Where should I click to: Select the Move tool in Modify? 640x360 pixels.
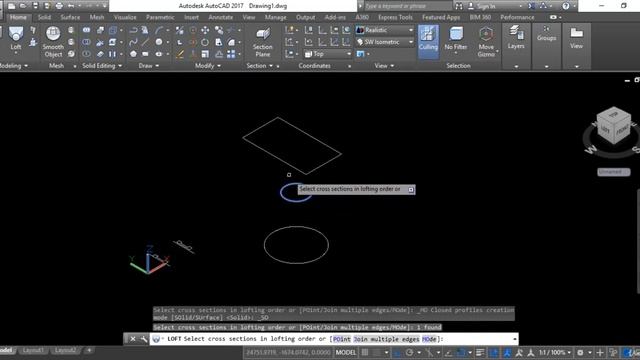[x=205, y=30]
